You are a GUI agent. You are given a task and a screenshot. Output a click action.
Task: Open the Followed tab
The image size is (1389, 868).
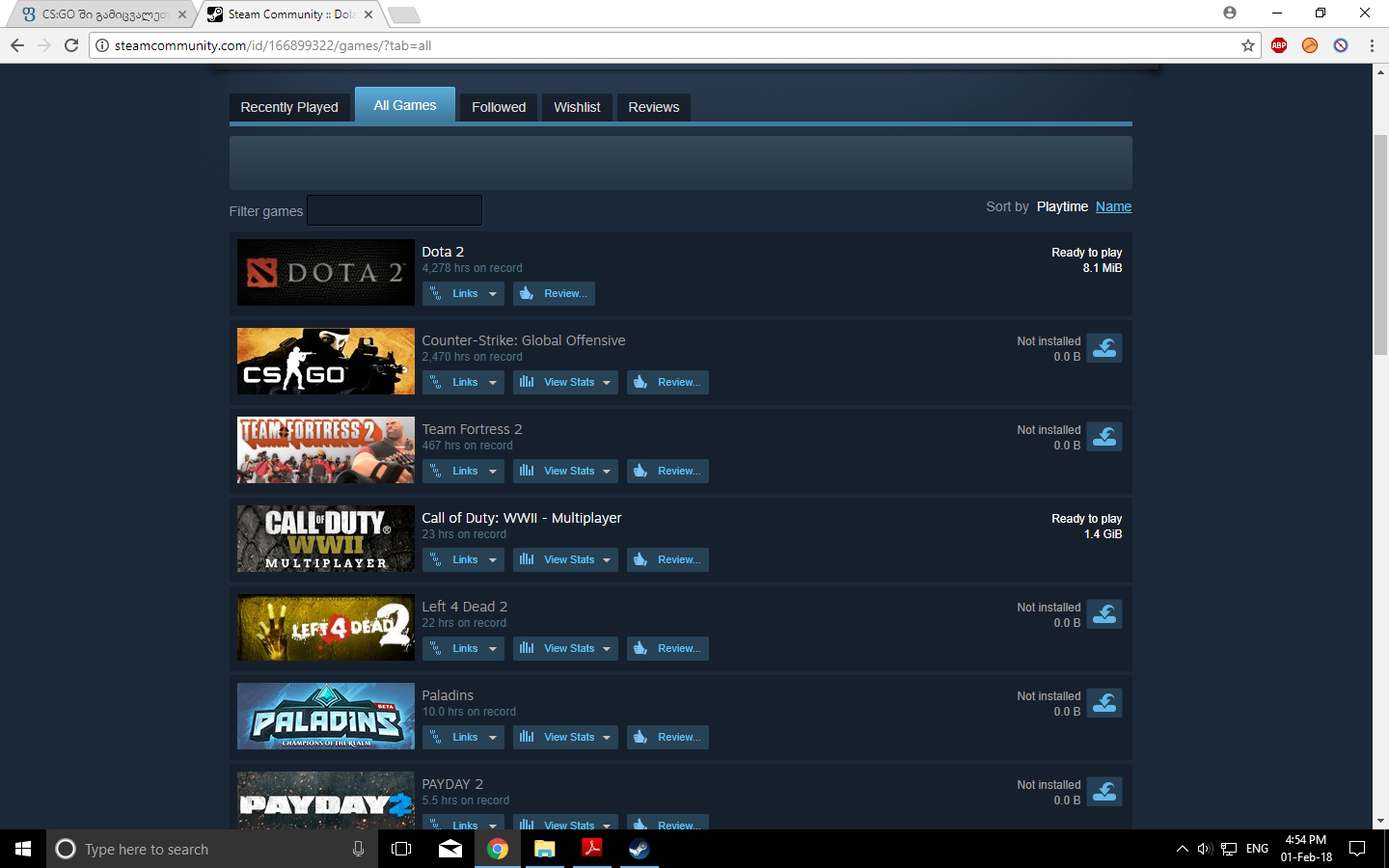(x=499, y=107)
